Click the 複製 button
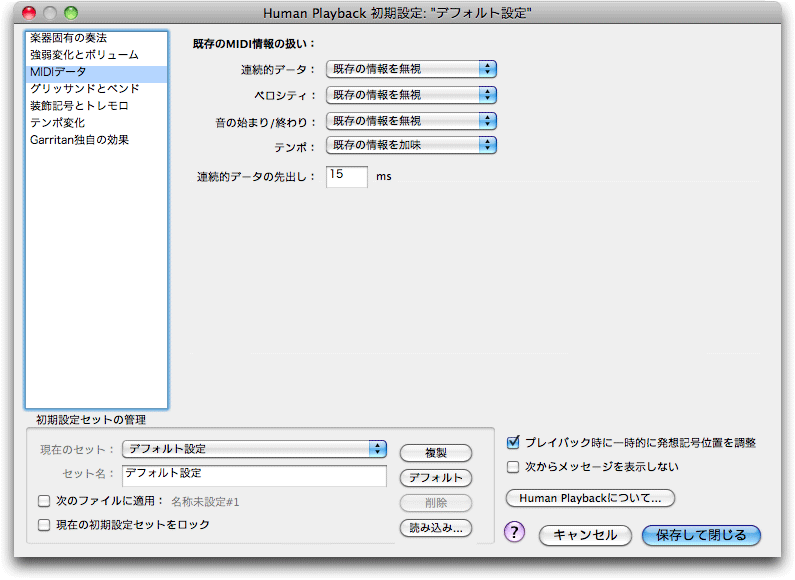795x580 pixels. pyautogui.click(x=436, y=453)
